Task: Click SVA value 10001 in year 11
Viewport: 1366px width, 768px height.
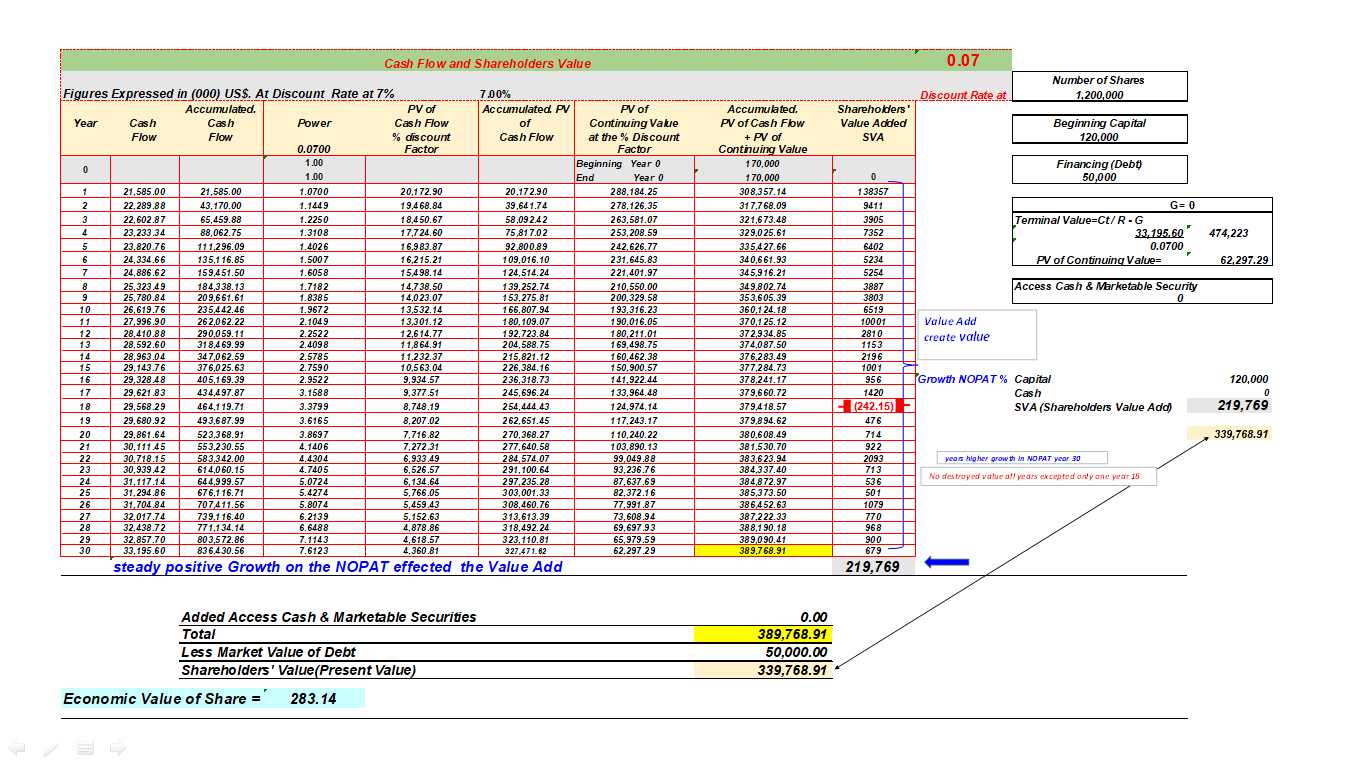Action: pos(873,322)
